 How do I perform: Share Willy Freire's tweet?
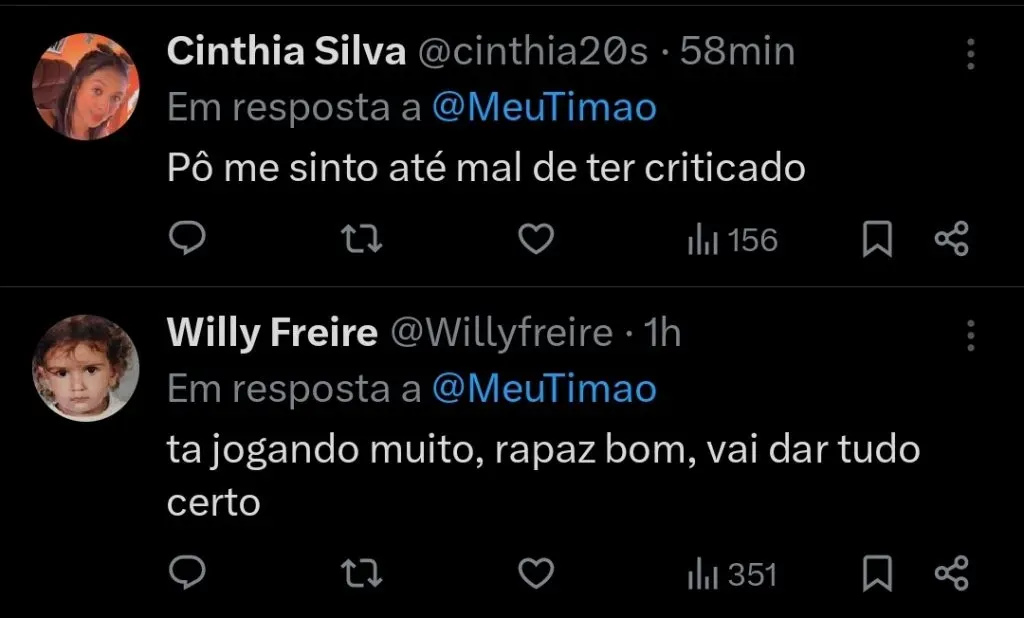coord(951,573)
